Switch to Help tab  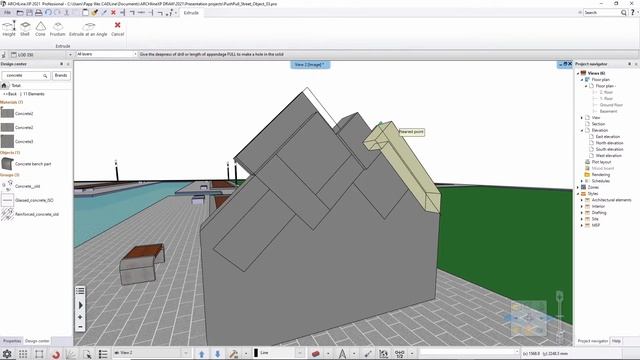pyautogui.click(x=616, y=341)
